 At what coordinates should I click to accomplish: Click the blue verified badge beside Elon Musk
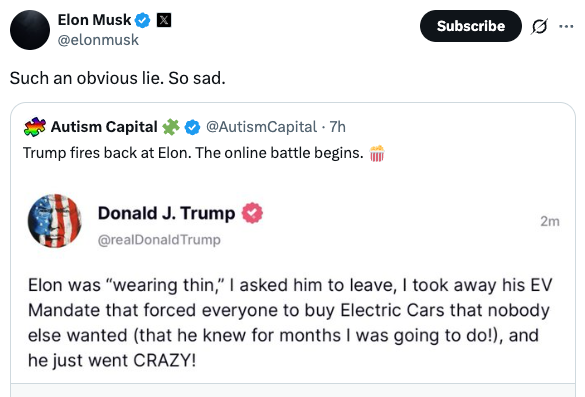tap(143, 20)
